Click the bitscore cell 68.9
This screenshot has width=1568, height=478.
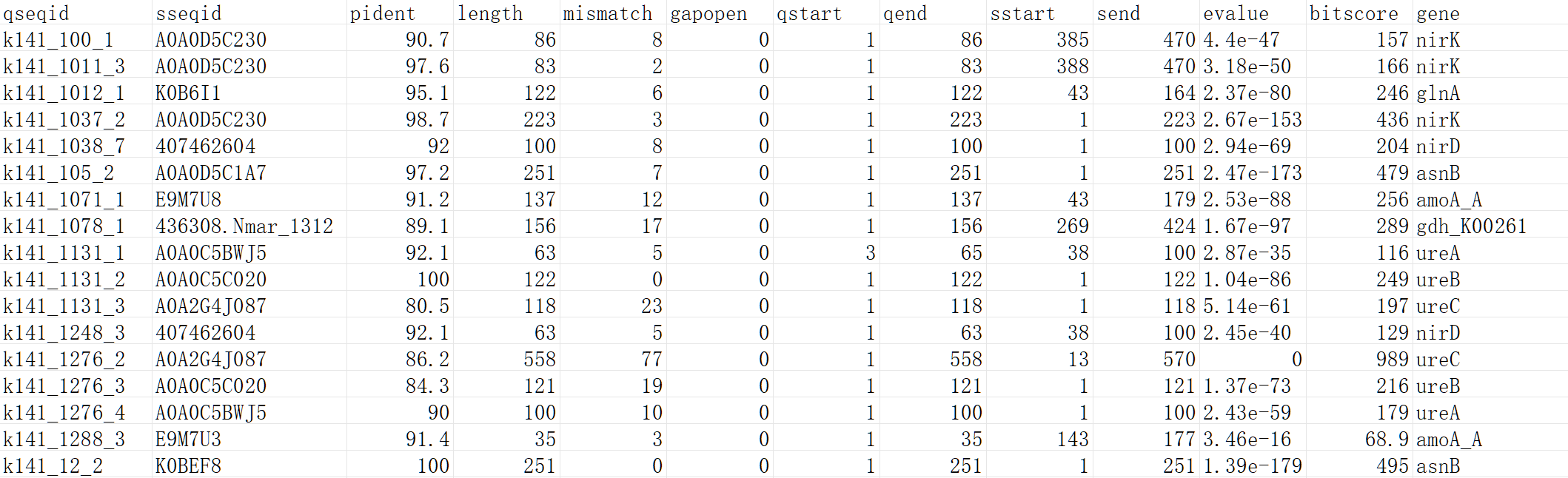[x=1359, y=439]
